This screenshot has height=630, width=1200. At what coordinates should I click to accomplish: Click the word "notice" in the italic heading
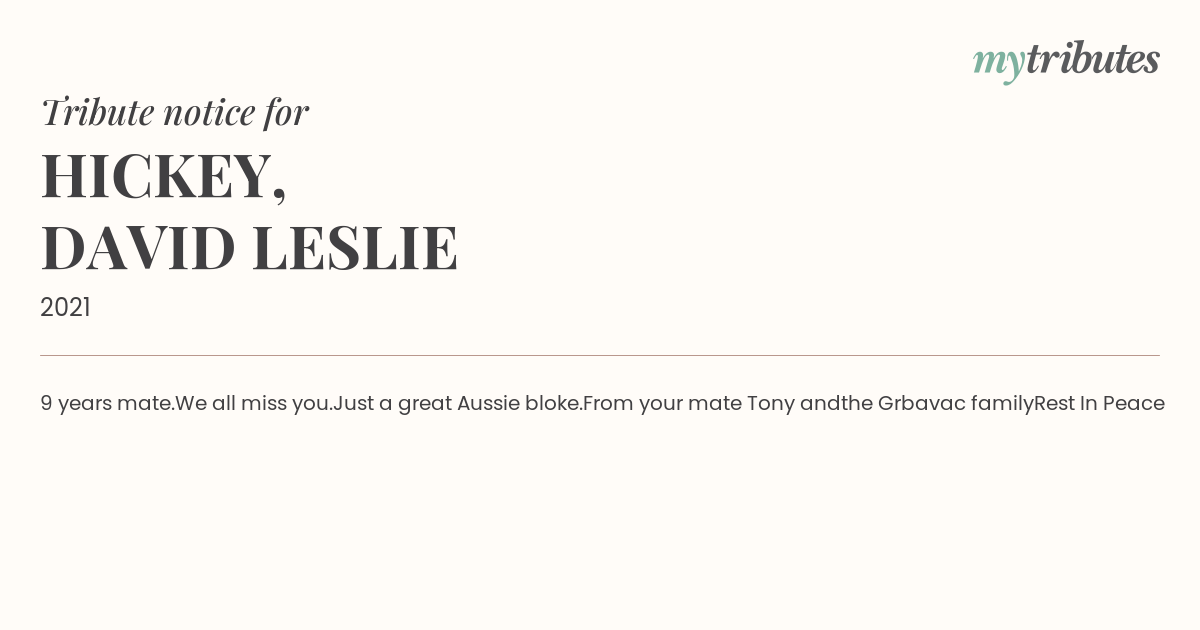click(x=209, y=112)
